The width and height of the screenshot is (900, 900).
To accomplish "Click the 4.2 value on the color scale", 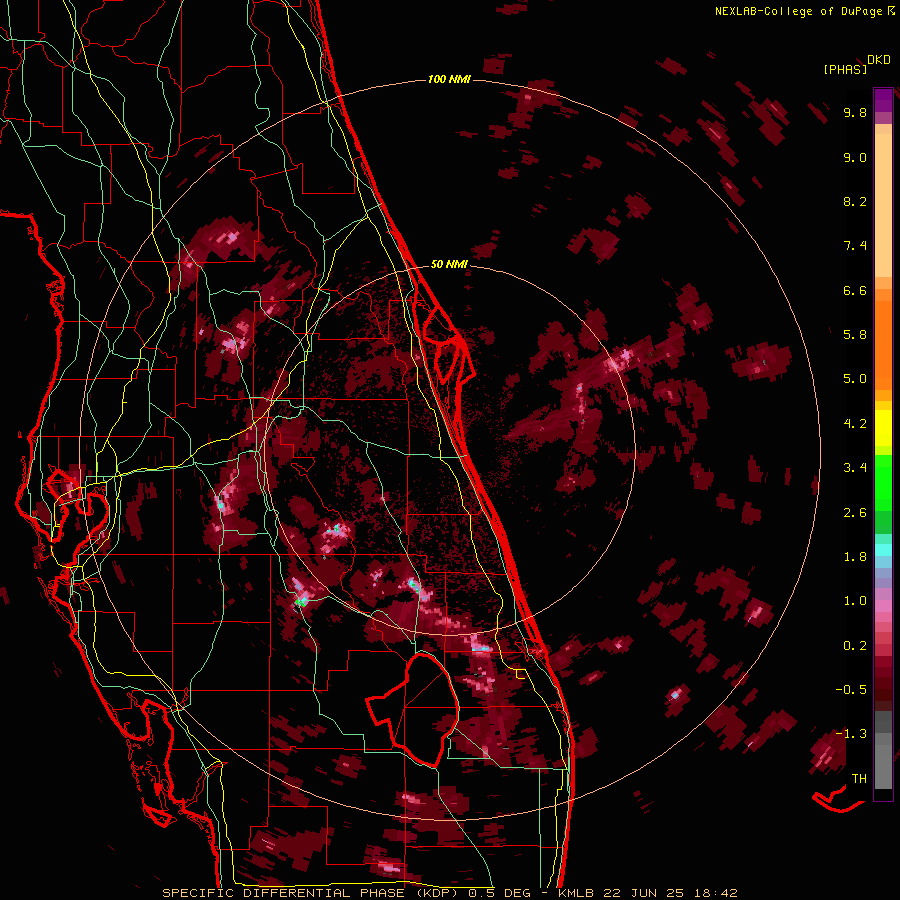I will (x=855, y=424).
